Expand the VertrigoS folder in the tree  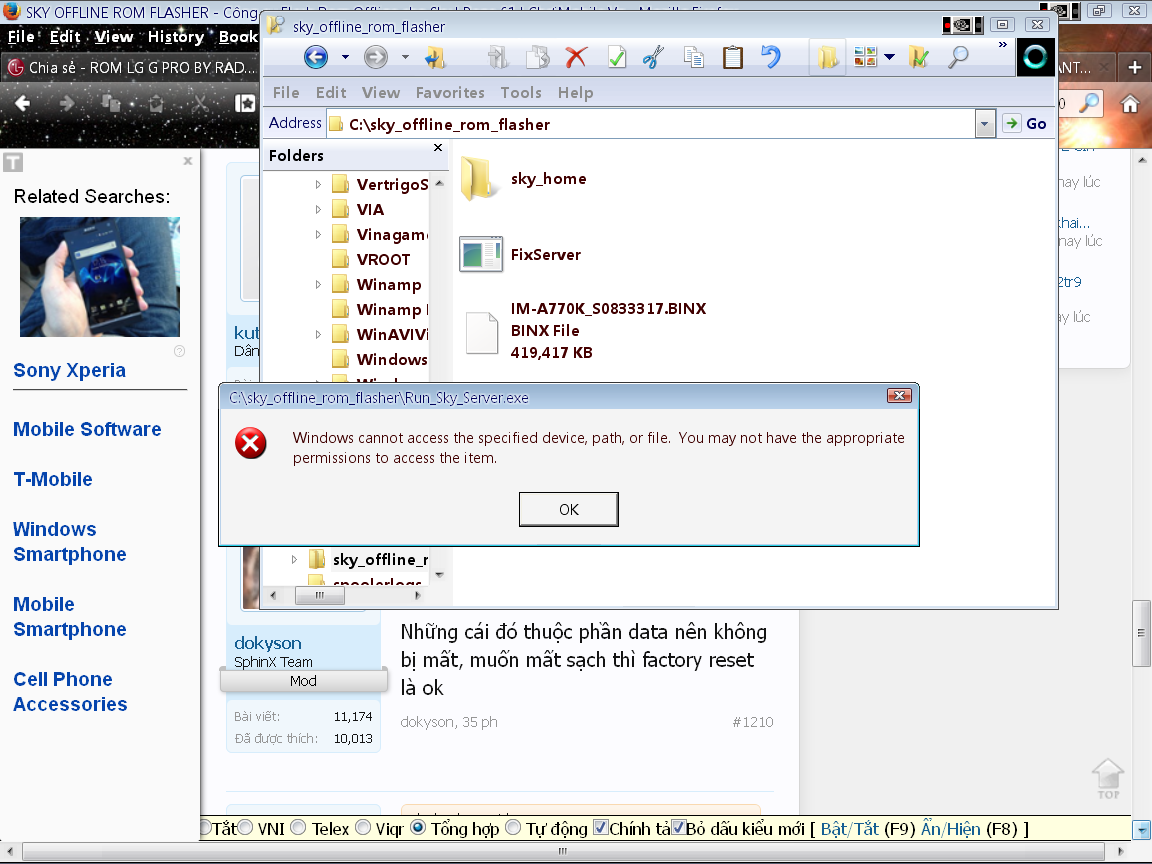pos(318,184)
